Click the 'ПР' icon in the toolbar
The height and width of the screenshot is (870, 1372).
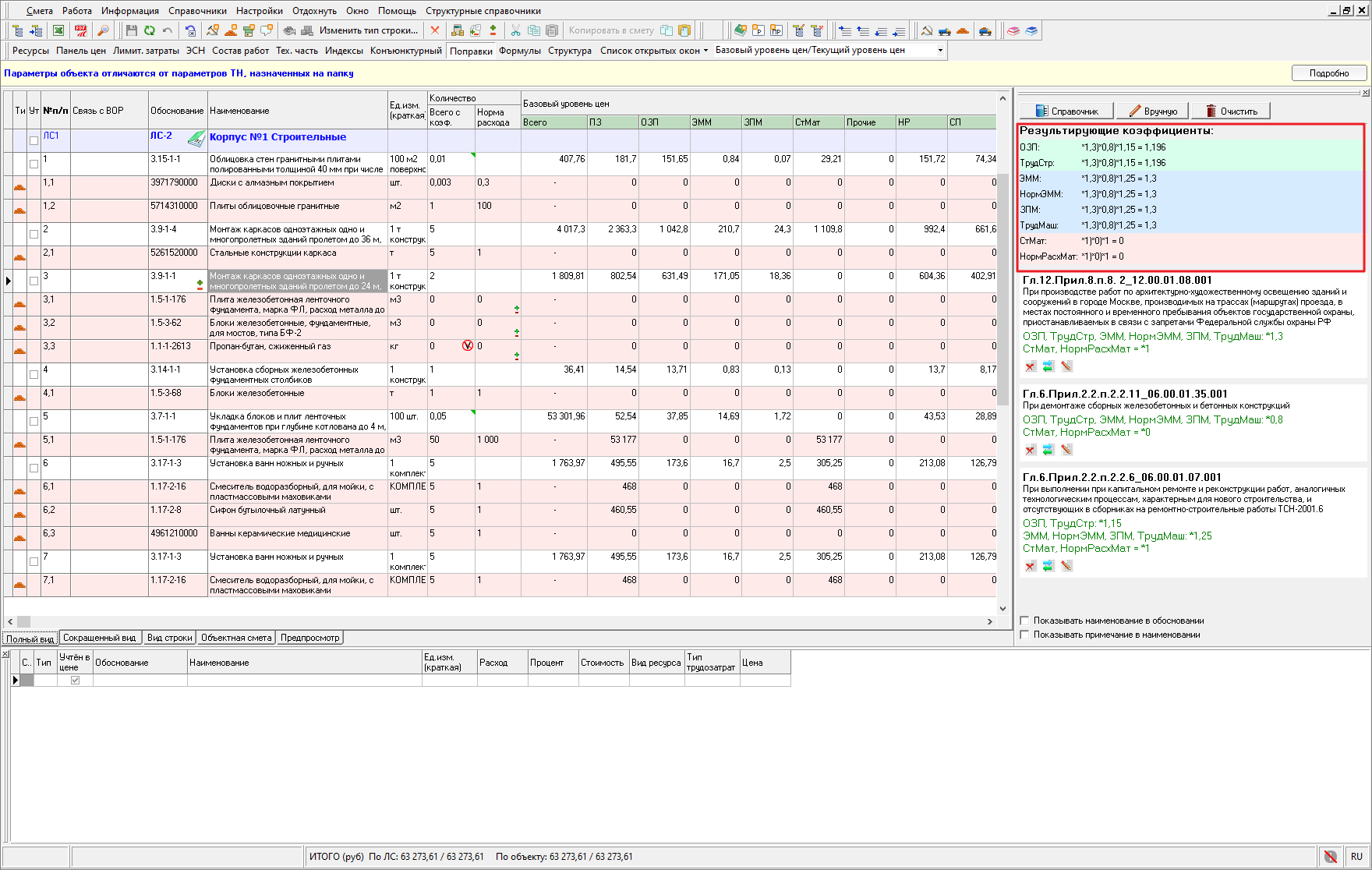pyautogui.click(x=776, y=30)
